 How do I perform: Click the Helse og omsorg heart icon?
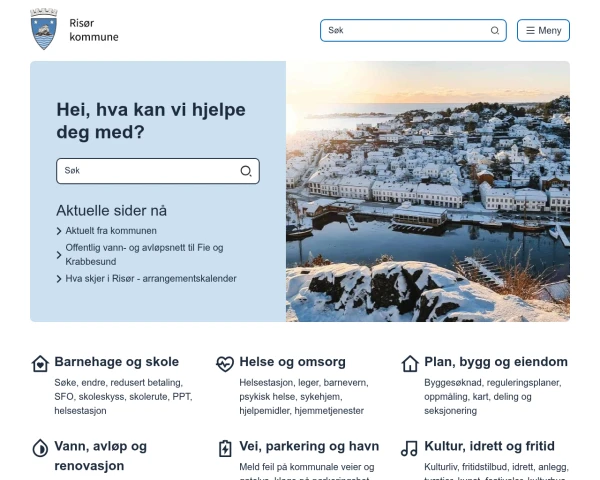click(225, 363)
